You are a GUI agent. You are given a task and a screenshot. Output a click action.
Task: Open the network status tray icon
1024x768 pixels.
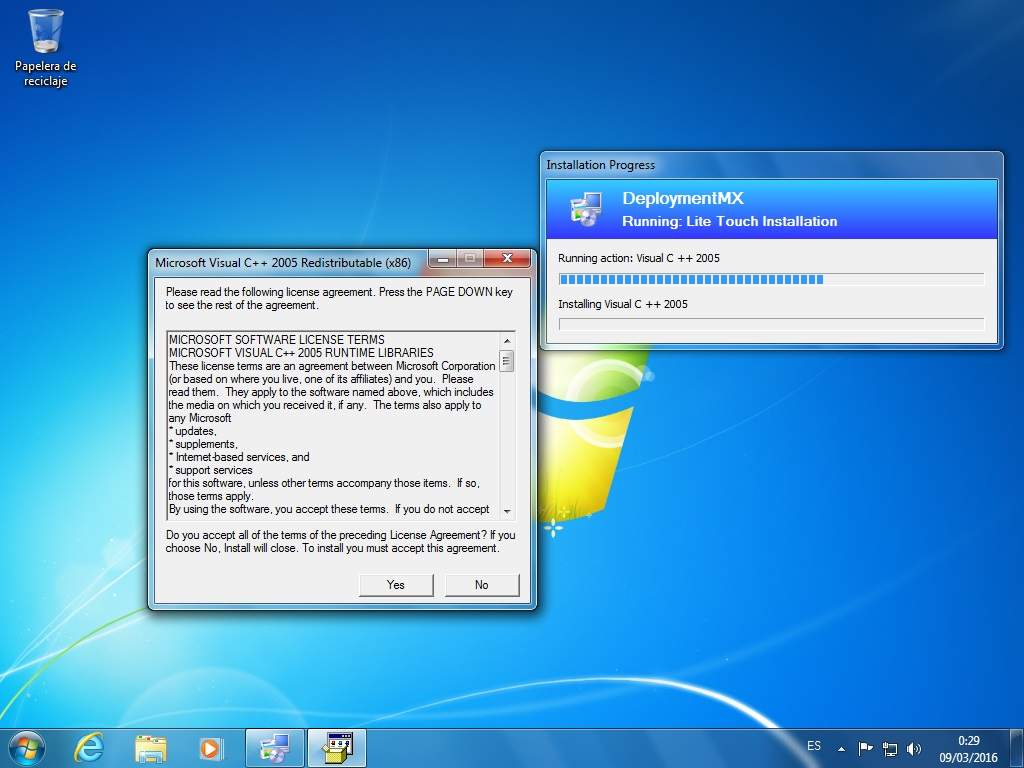tap(890, 748)
